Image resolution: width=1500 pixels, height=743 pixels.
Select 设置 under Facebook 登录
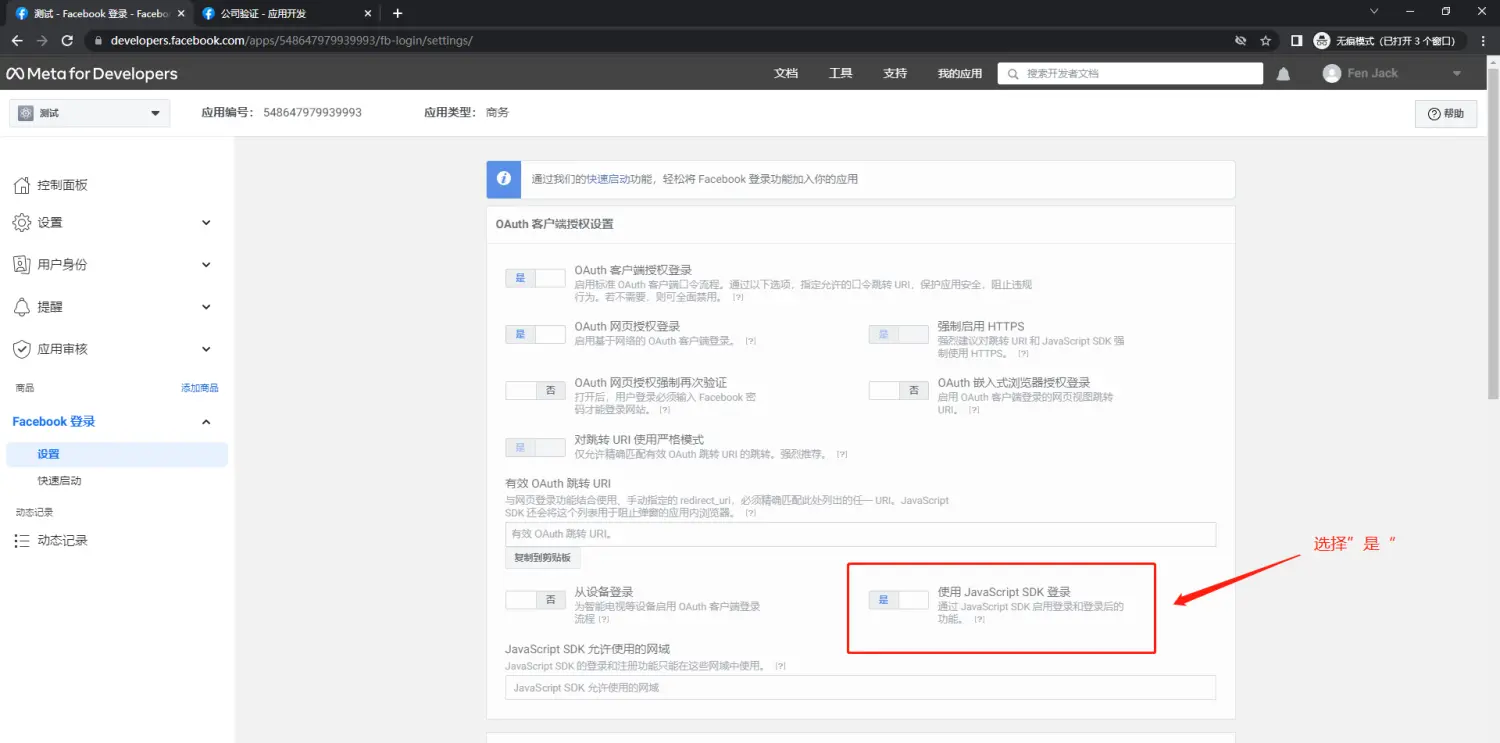117,454
